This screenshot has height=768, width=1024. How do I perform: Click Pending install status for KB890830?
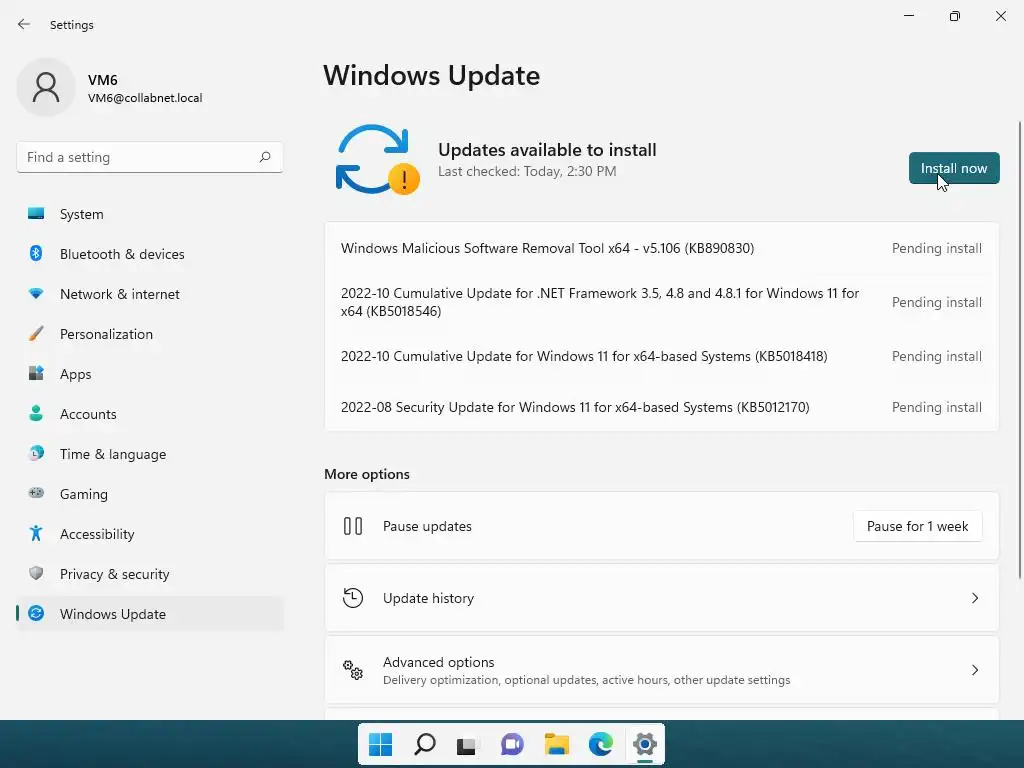coord(936,248)
